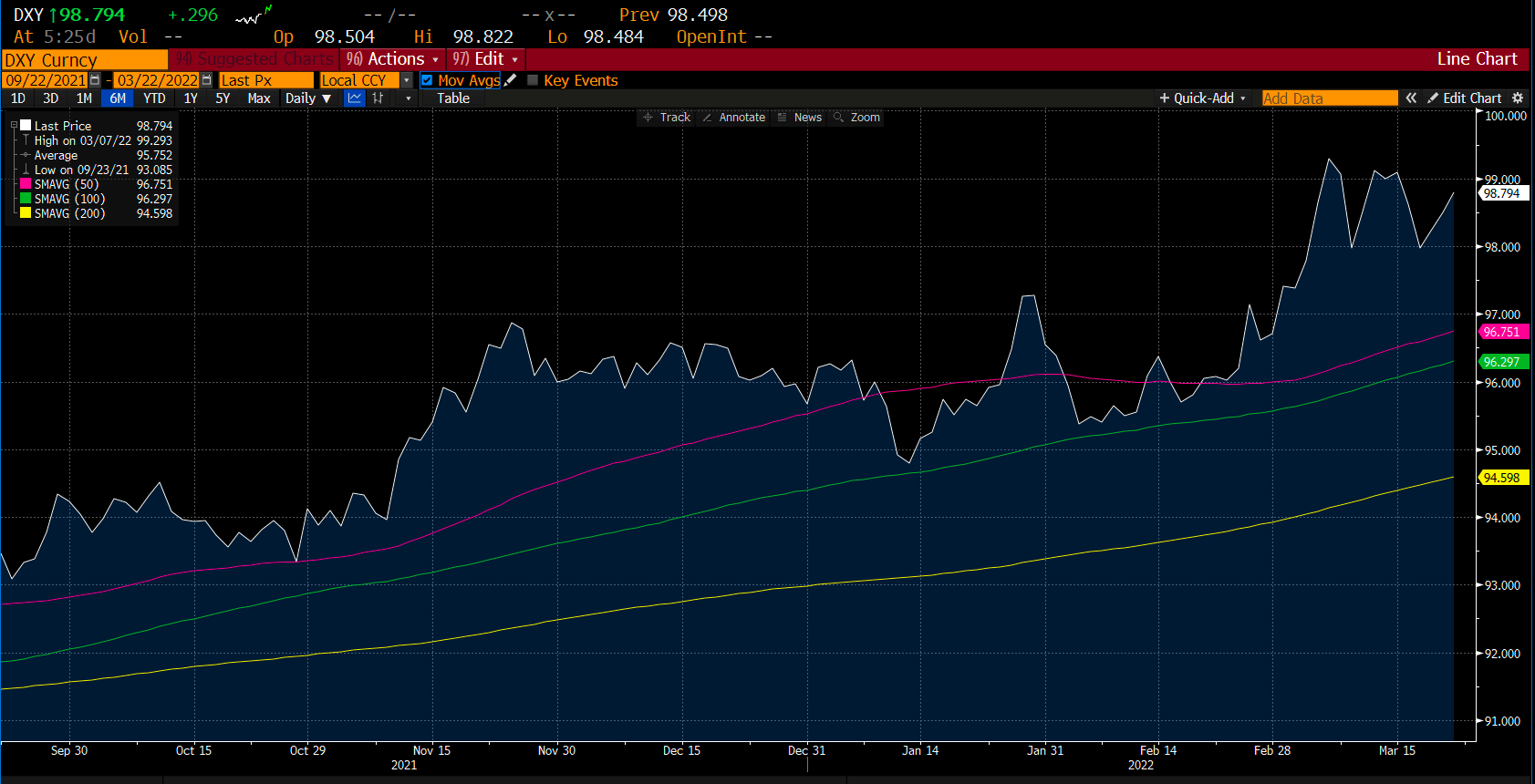Open the Daily periodicity dropdown
This screenshot has width=1535, height=784.
pos(307,98)
